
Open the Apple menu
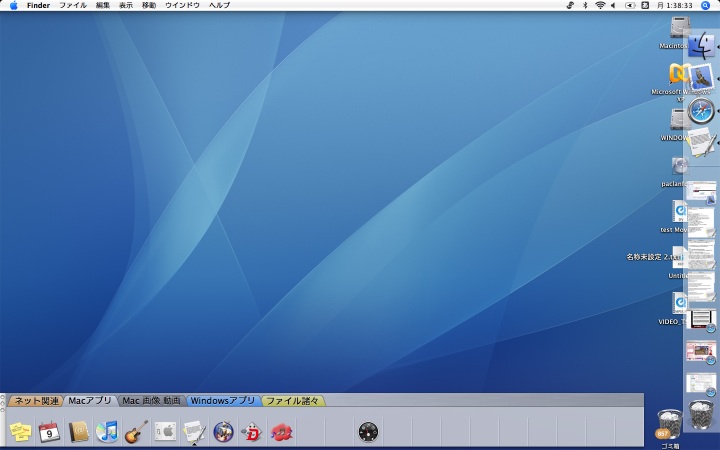click(x=13, y=6)
